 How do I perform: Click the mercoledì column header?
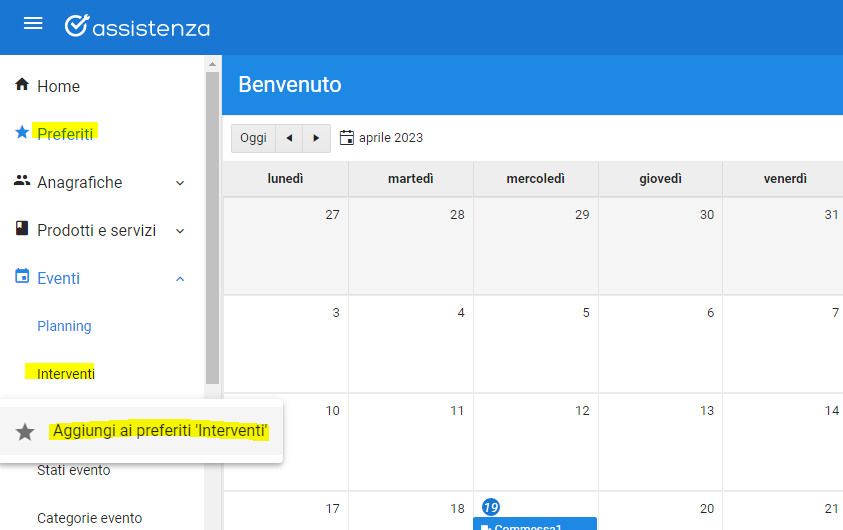pos(535,178)
